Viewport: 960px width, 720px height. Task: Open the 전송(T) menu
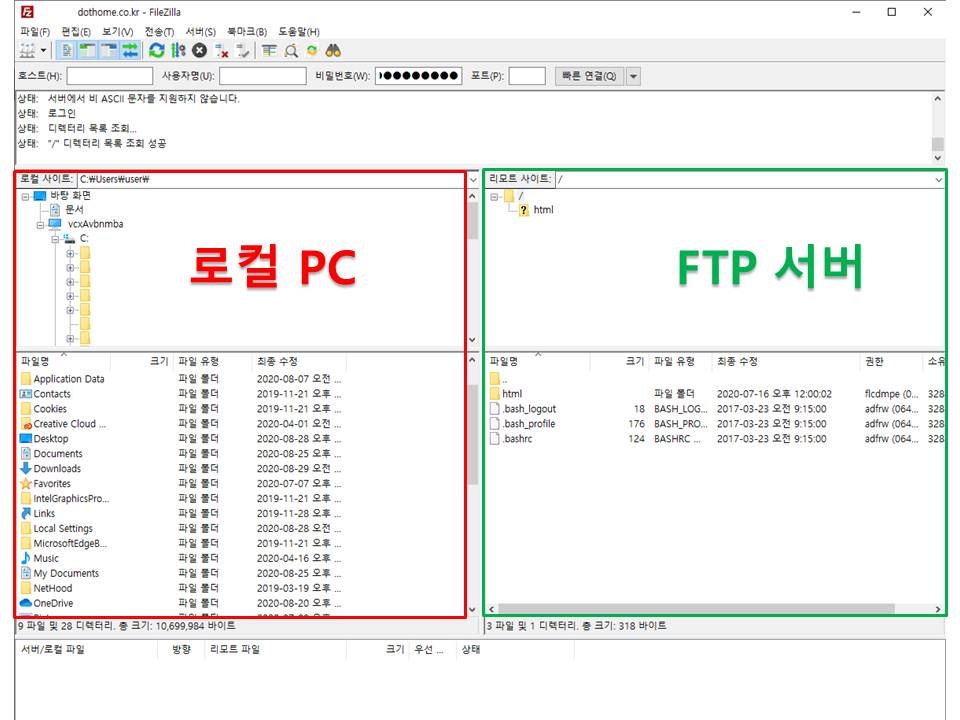[x=159, y=32]
